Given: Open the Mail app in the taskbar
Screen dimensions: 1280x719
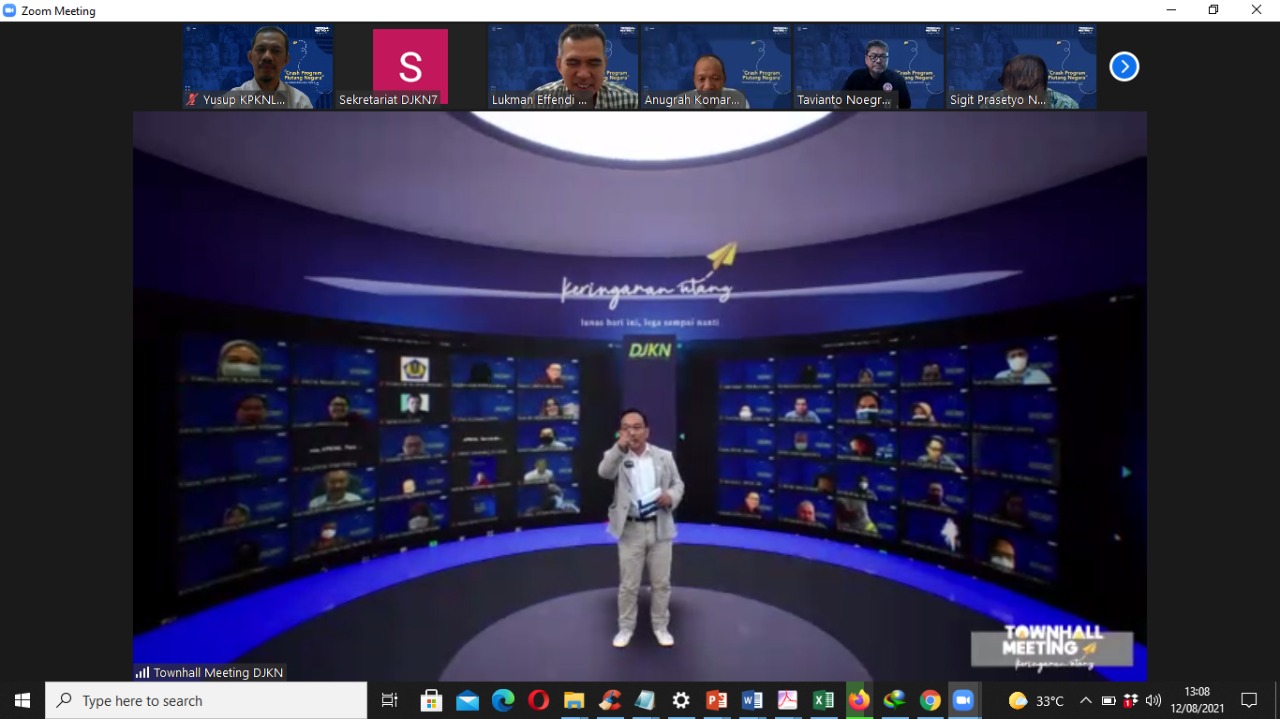Looking at the screenshot, I should click(x=467, y=700).
